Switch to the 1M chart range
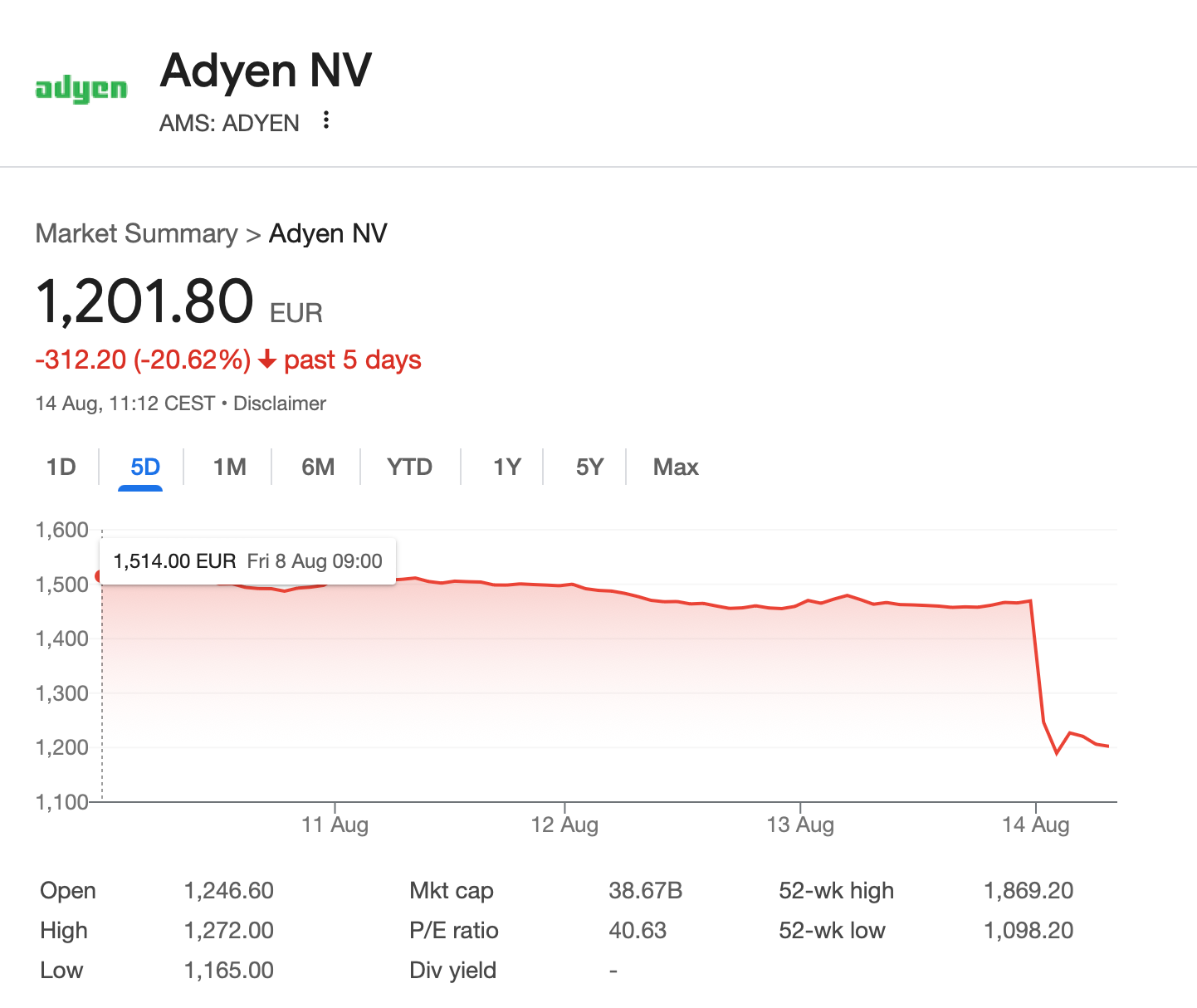 click(x=229, y=467)
